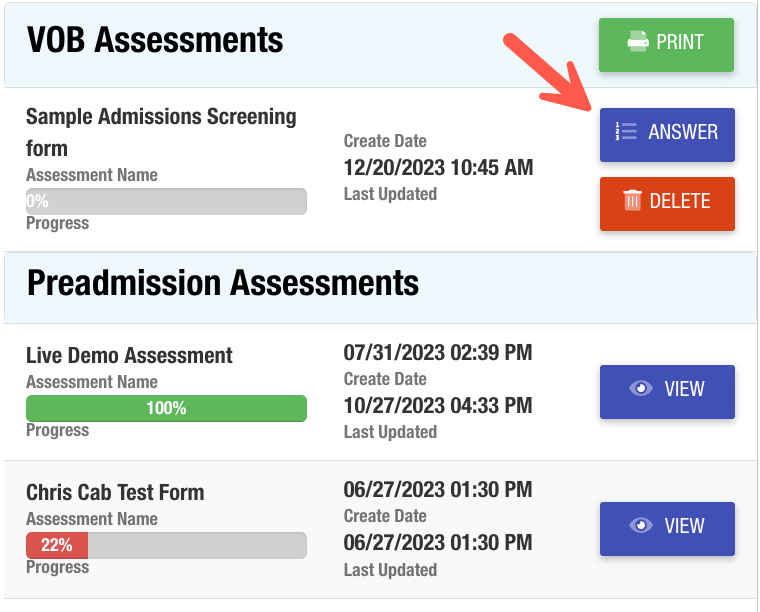View the Chris Cab Test Form
Viewport: 760px width, 612px height.
pyautogui.click(x=667, y=528)
